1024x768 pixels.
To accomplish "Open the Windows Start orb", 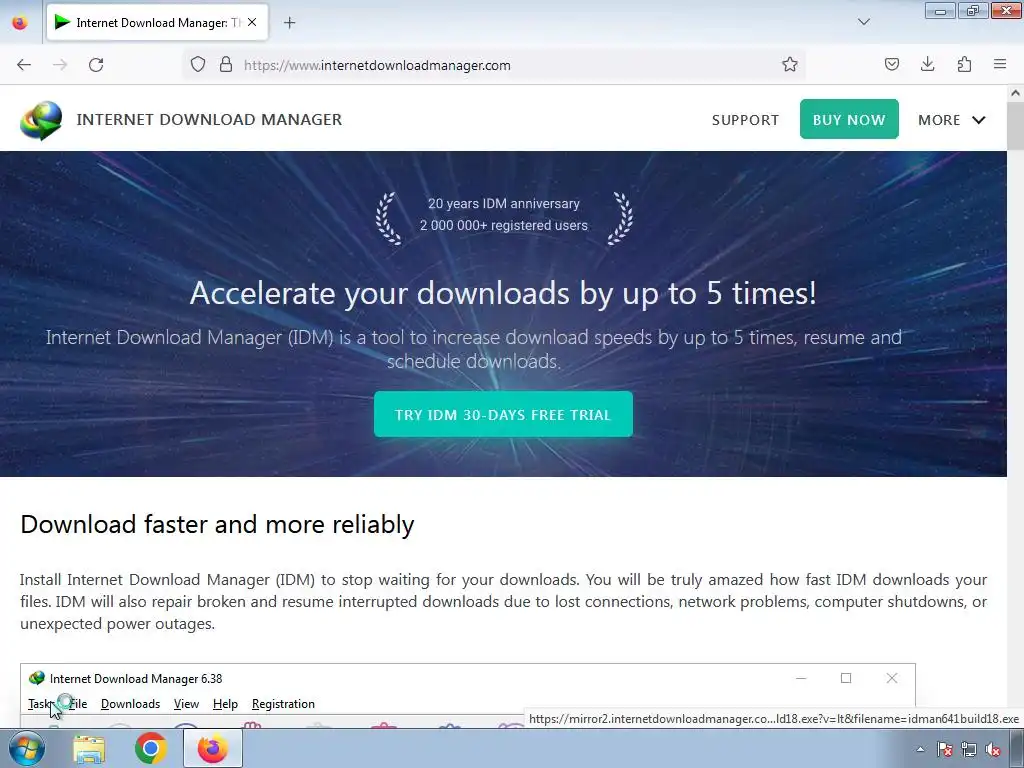I will pyautogui.click(x=27, y=748).
